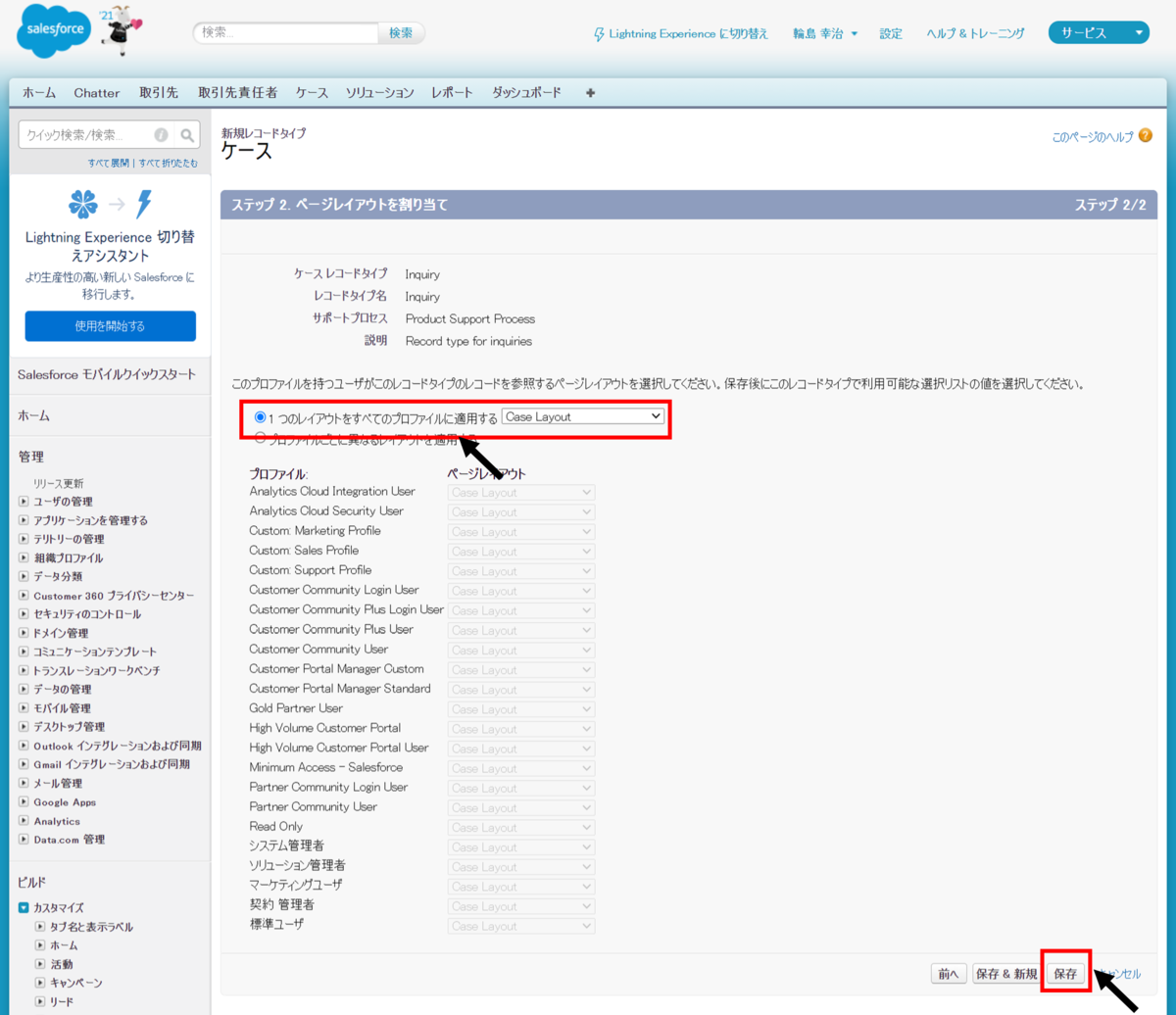Click the lightning bolt icon beside Lightning Experience
1176x1015 pixels.
tap(599, 34)
